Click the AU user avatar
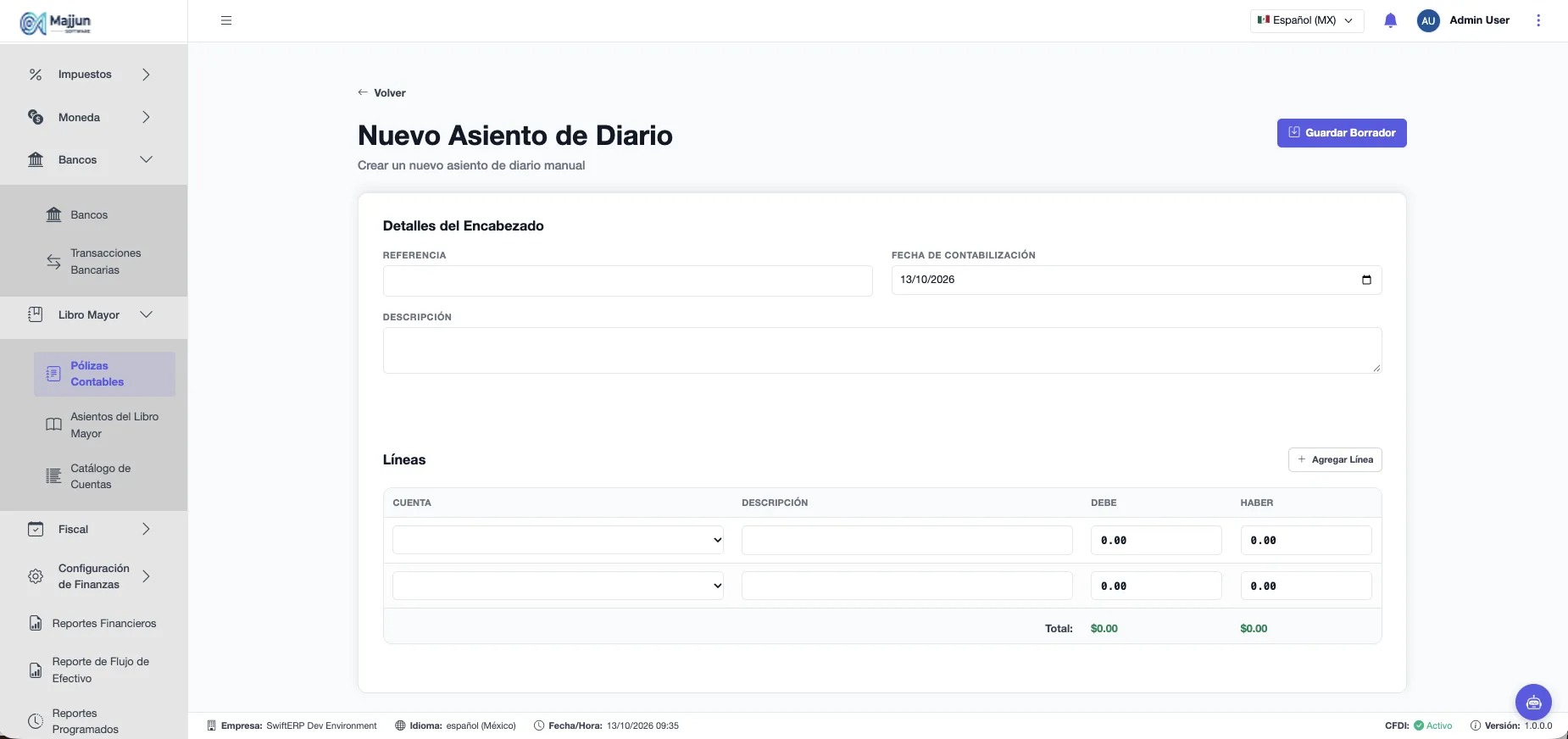This screenshot has height=739, width=1568. (1428, 20)
